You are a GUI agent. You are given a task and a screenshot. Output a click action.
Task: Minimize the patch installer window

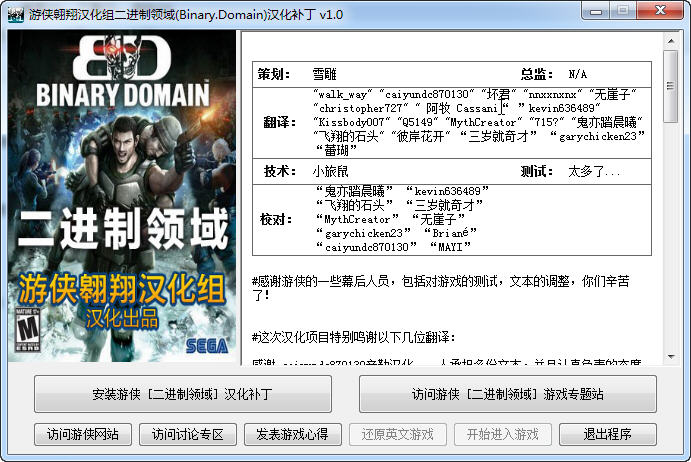[596, 11]
